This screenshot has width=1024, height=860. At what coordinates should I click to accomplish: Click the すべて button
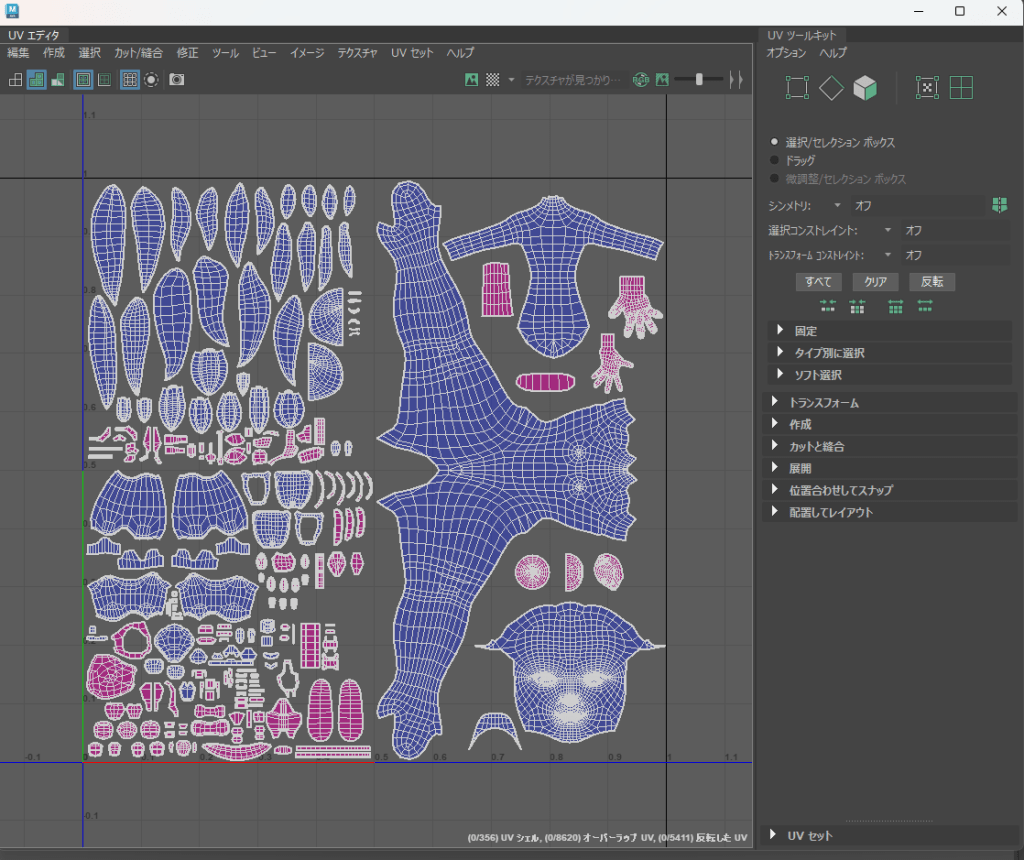point(818,282)
